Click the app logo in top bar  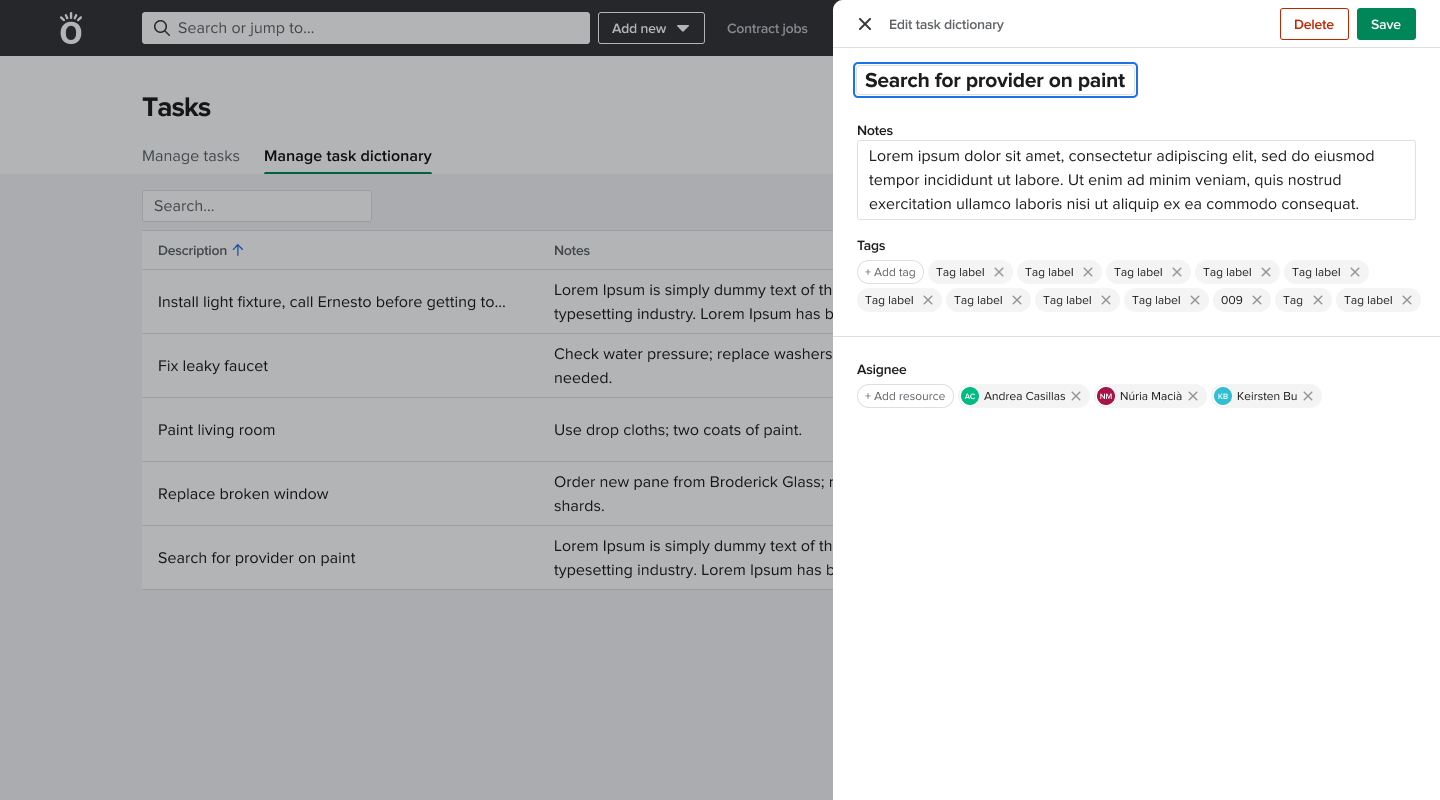[x=71, y=28]
